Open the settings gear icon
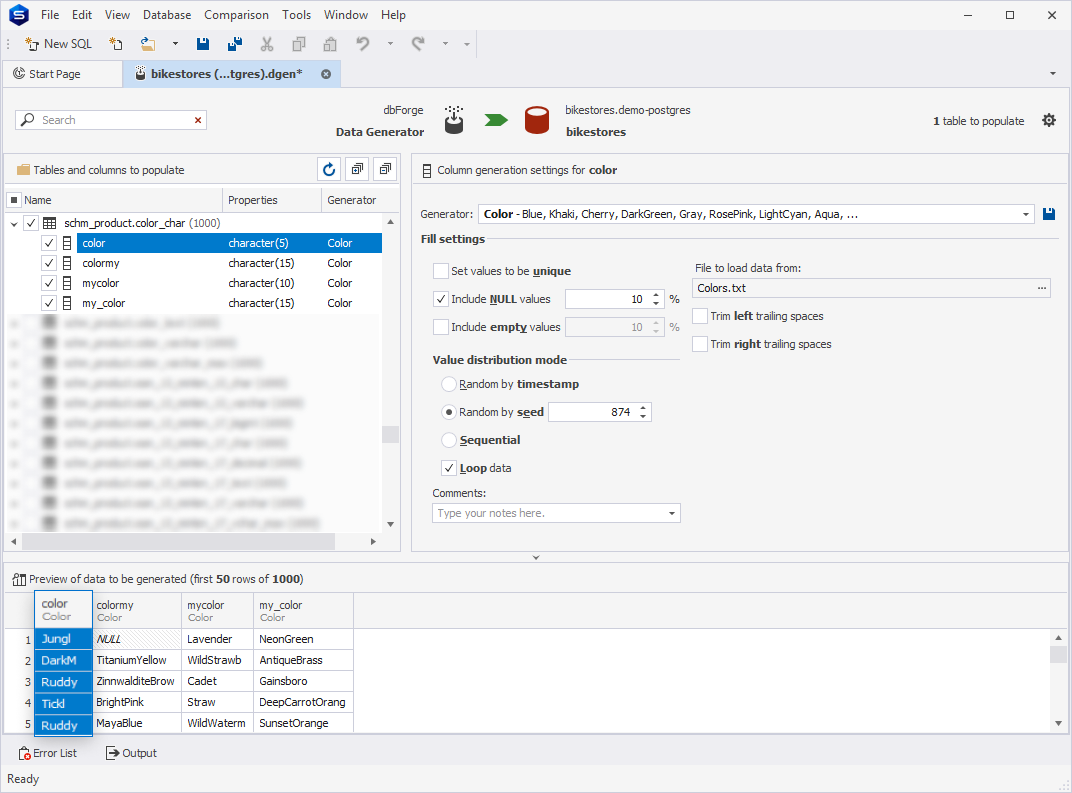The width and height of the screenshot is (1072, 793). click(1048, 120)
